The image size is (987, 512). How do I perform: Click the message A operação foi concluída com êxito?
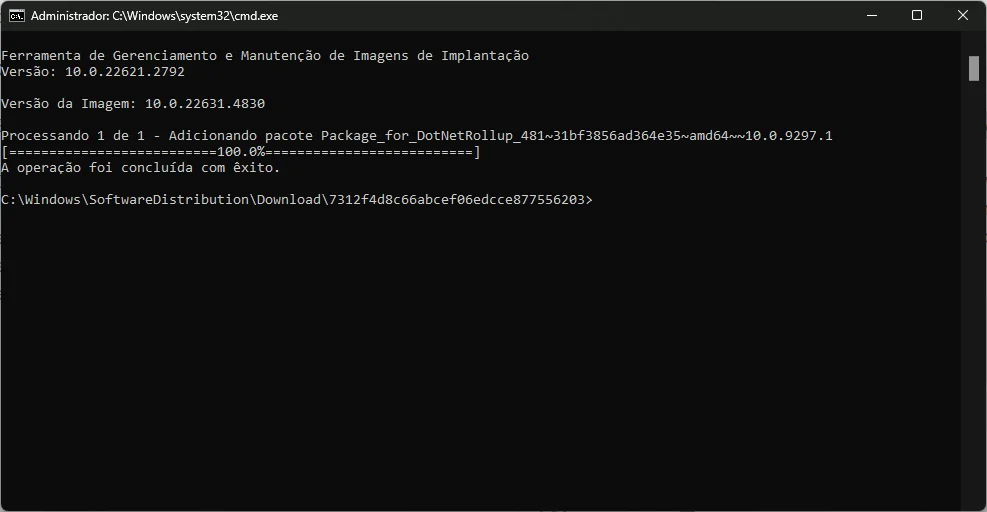pyautogui.click(x=140, y=168)
